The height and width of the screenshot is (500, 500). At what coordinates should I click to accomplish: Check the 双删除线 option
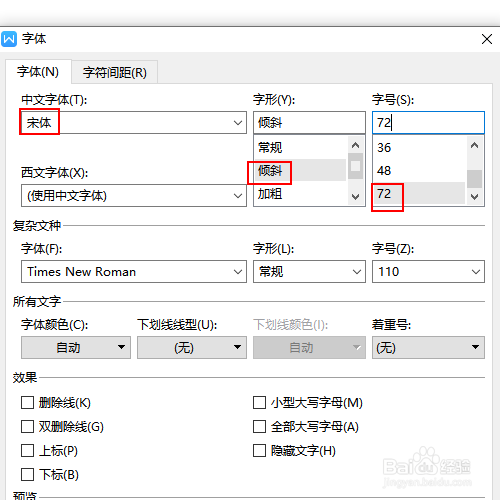click(x=27, y=426)
